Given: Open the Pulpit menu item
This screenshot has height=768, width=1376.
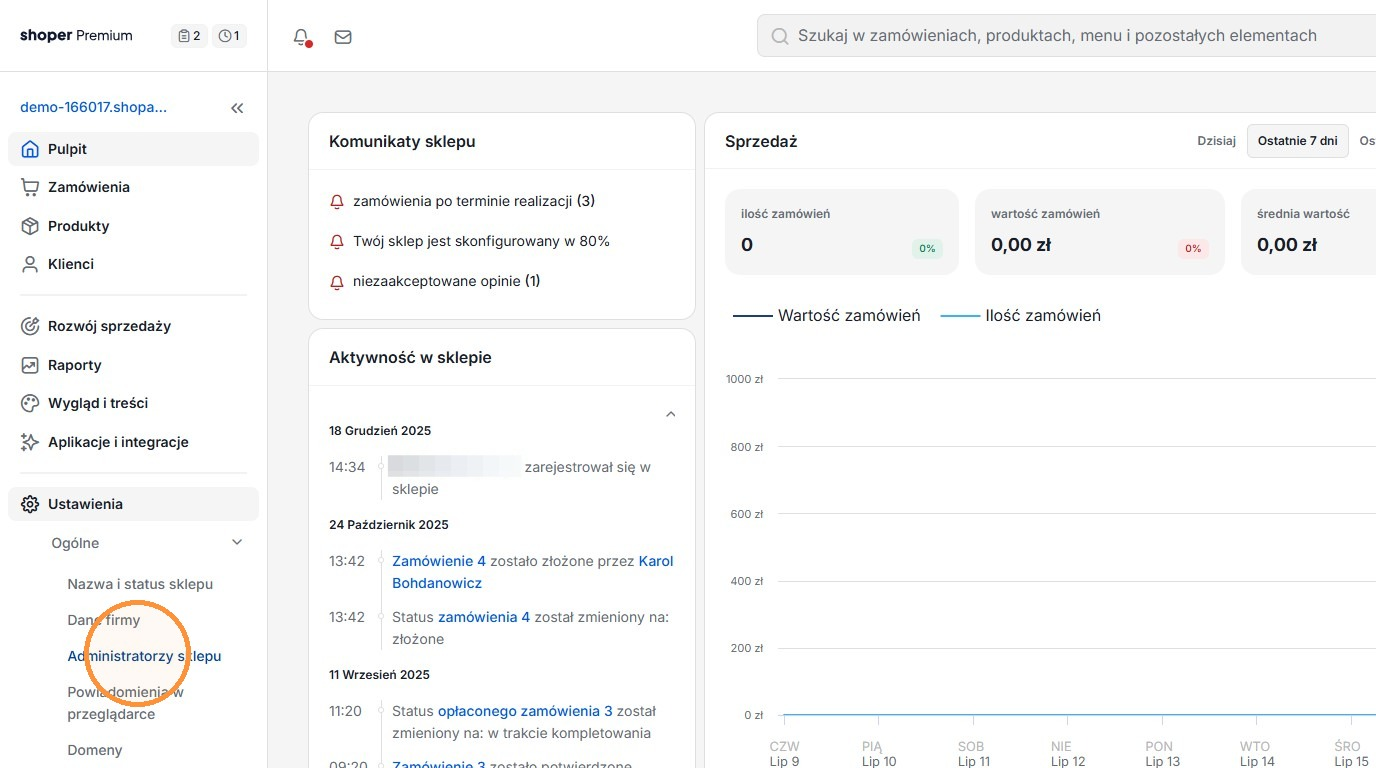Looking at the screenshot, I should (134, 149).
